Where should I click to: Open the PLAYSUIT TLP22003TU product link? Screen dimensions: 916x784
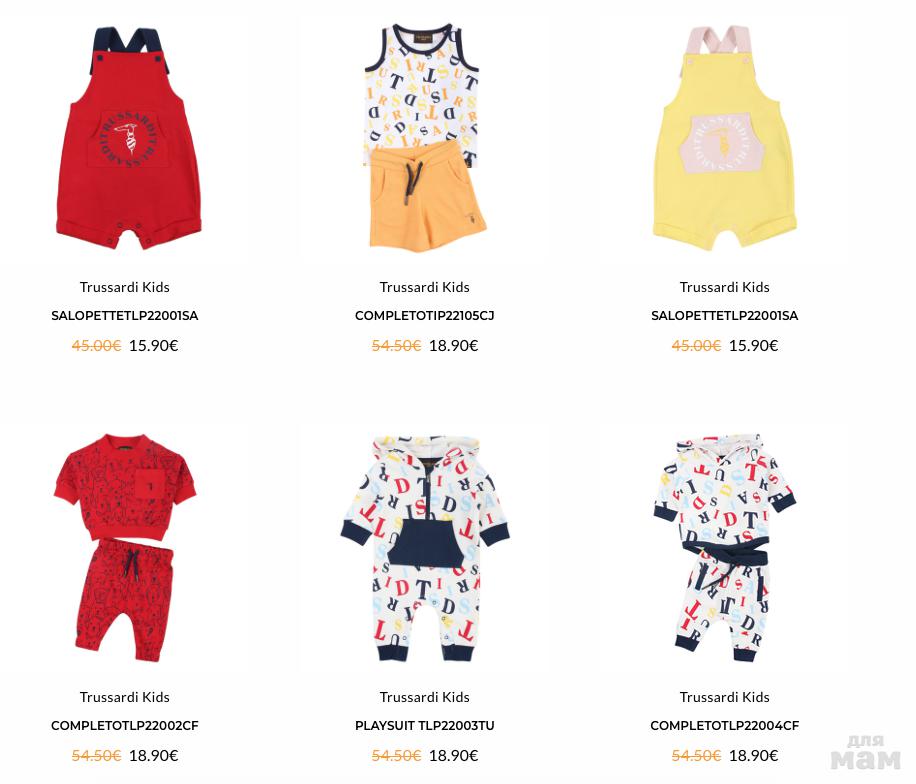coord(425,726)
